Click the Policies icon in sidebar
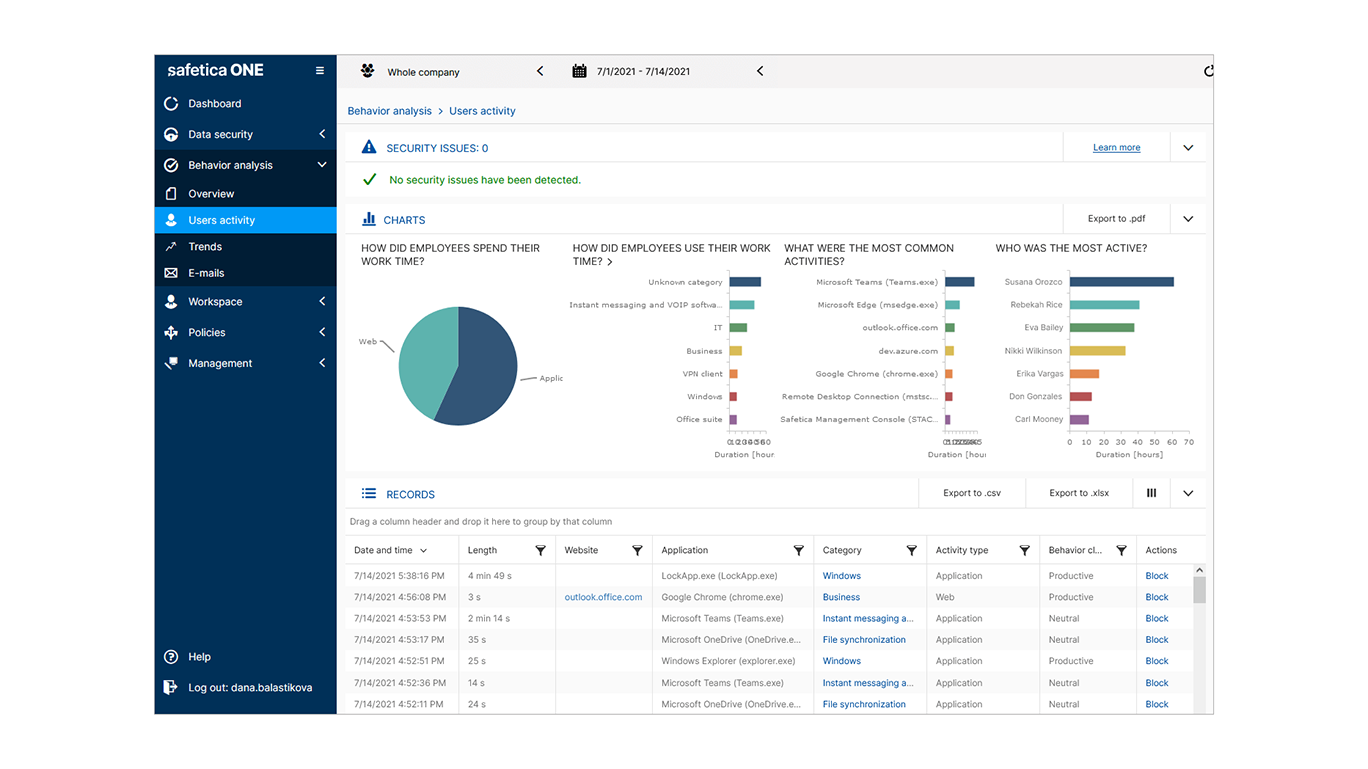 171,332
